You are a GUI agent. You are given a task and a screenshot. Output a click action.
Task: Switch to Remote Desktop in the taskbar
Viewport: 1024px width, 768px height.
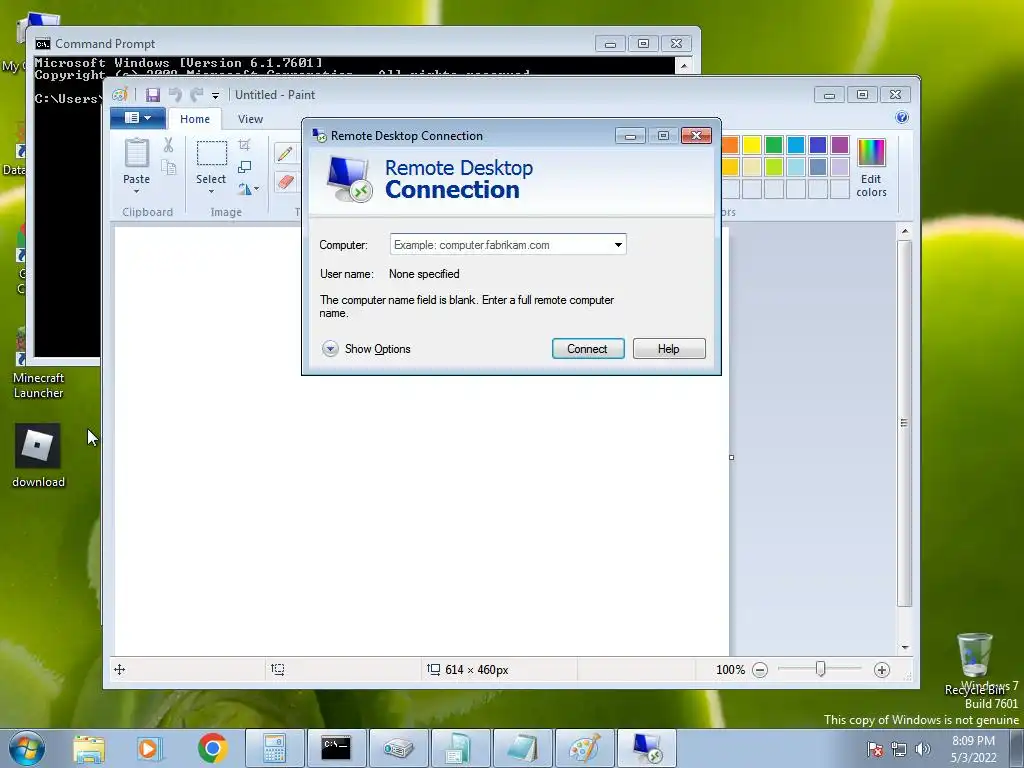[647, 748]
